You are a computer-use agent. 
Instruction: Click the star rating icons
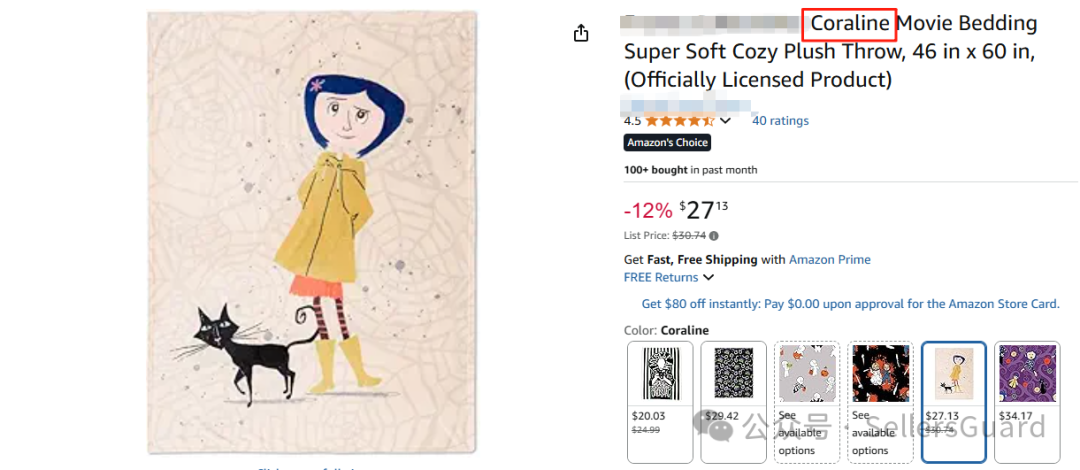point(680,121)
